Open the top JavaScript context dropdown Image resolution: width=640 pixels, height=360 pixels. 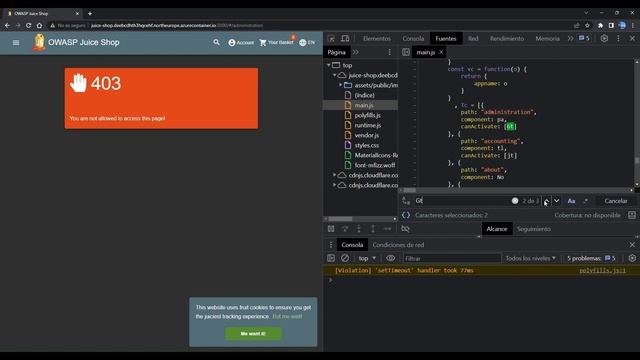click(367, 258)
